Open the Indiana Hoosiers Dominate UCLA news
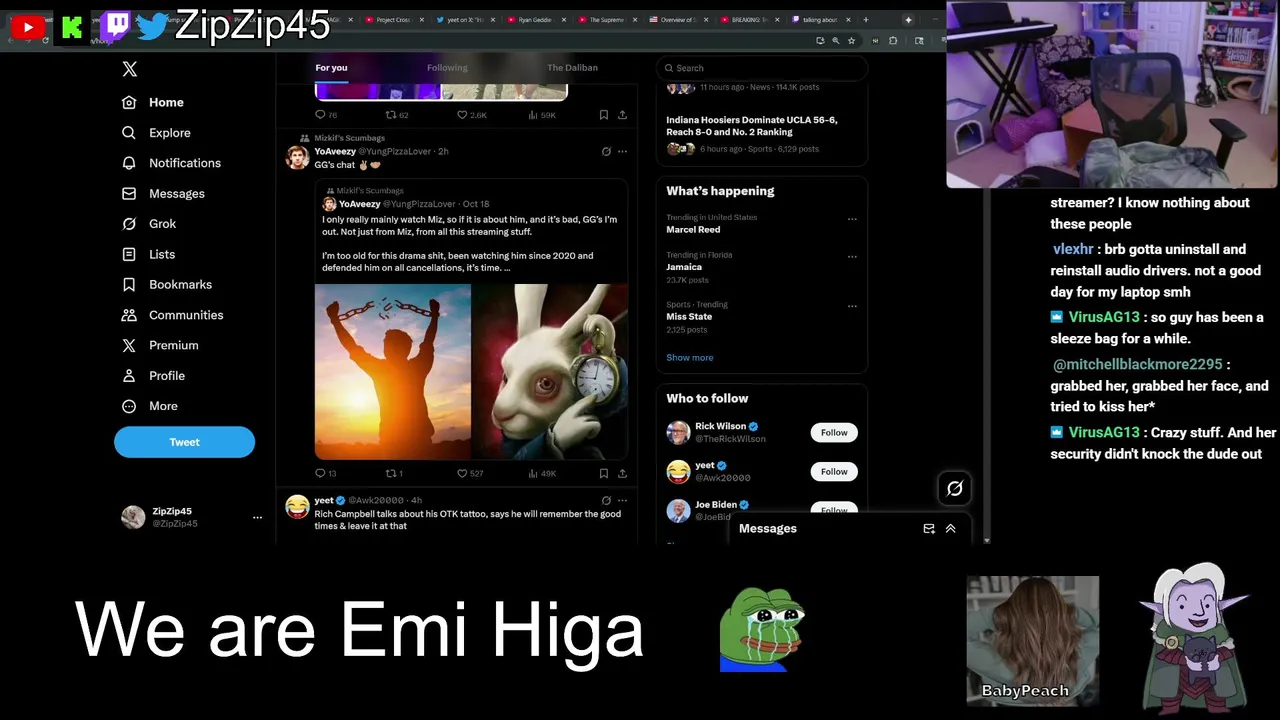The width and height of the screenshot is (1280, 720). point(752,126)
